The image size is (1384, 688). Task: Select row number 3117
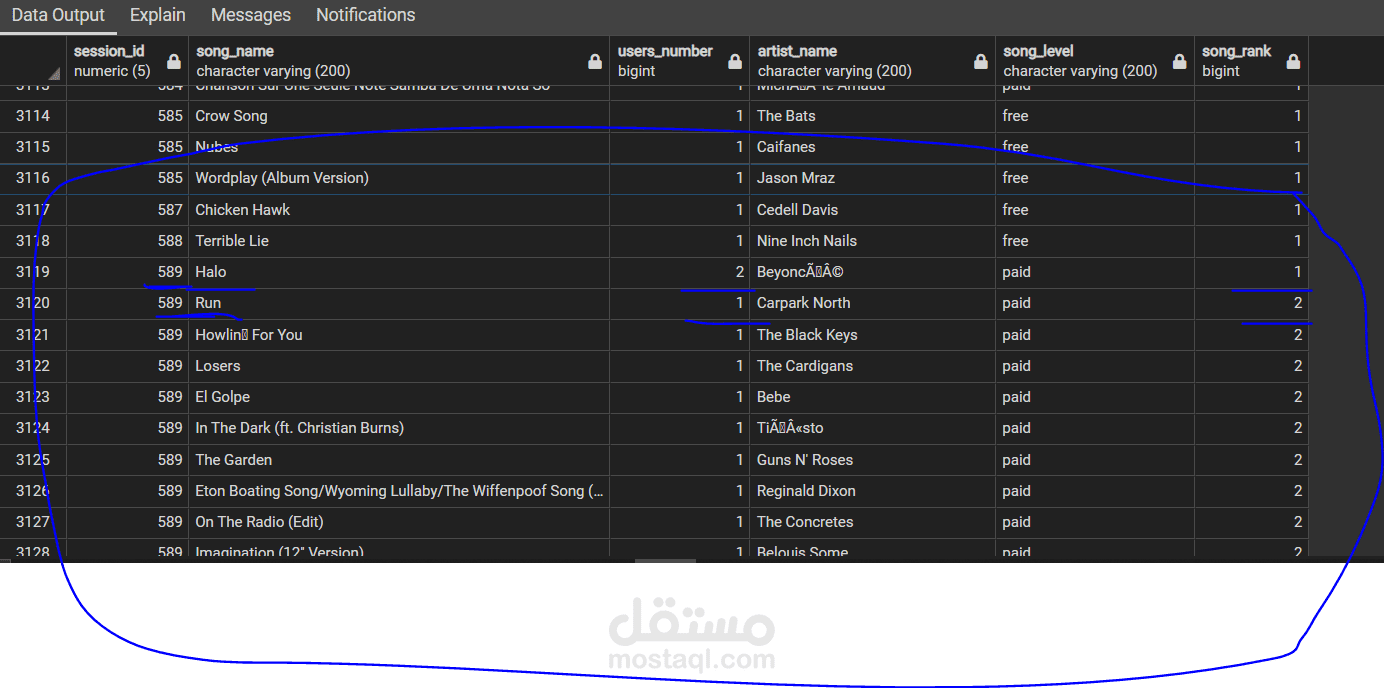[33, 210]
